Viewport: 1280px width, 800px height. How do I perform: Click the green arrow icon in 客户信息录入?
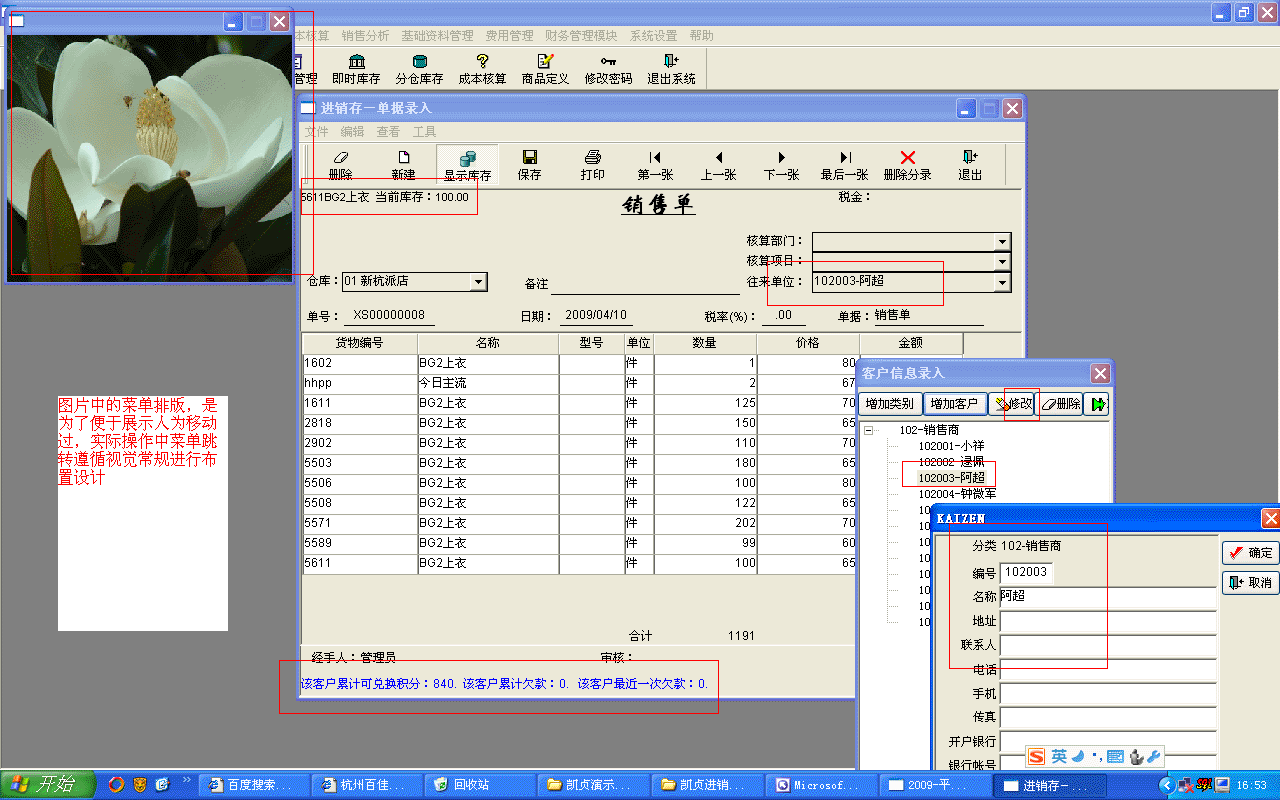(1097, 404)
